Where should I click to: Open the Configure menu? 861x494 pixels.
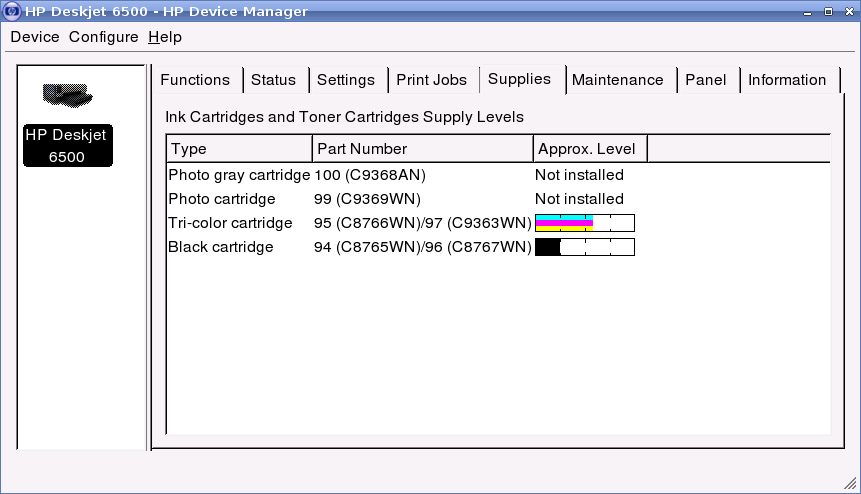(x=103, y=37)
